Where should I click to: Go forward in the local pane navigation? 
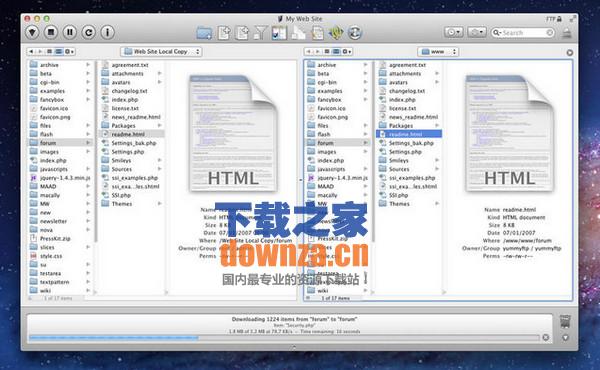click(40, 51)
